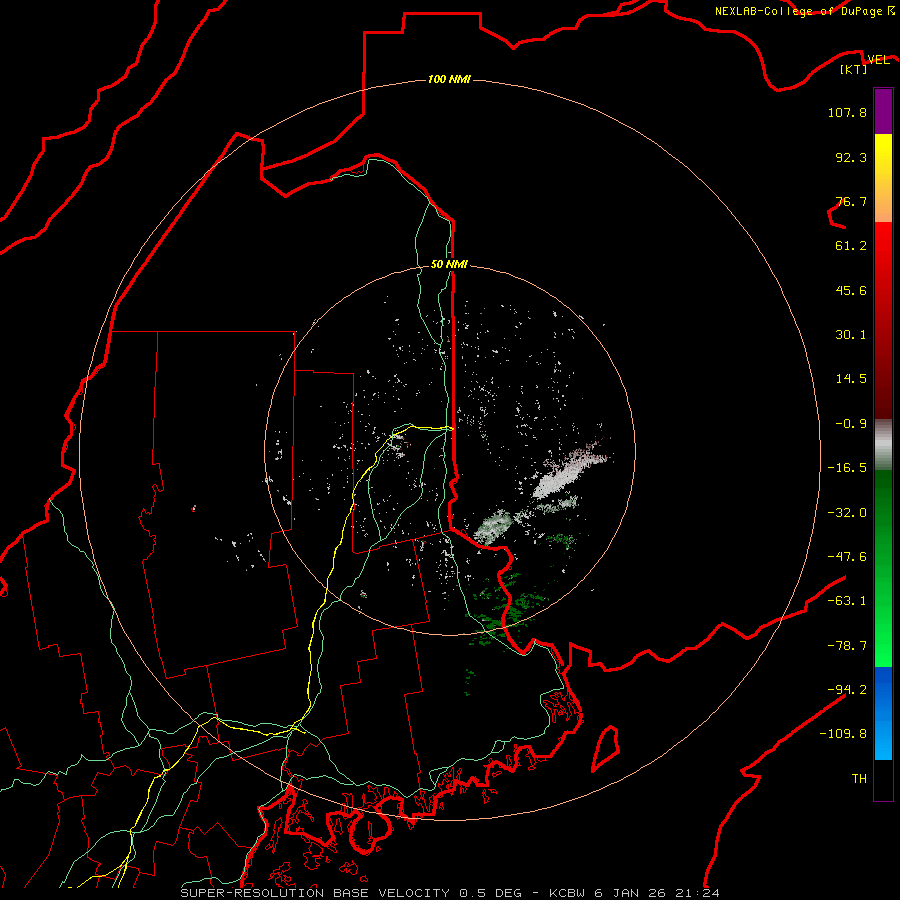Click the 61.2 velocity scale value
900x900 pixels.
[851, 246]
